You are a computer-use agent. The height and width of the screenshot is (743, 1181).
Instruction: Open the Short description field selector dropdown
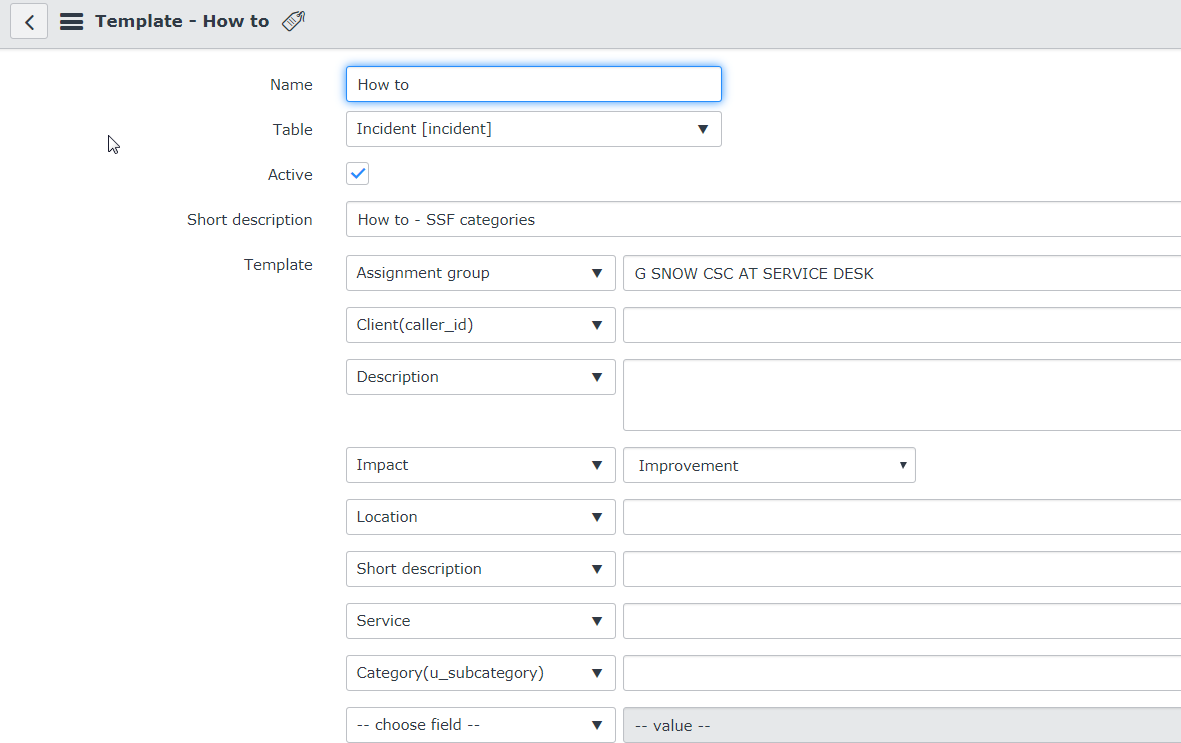480,569
